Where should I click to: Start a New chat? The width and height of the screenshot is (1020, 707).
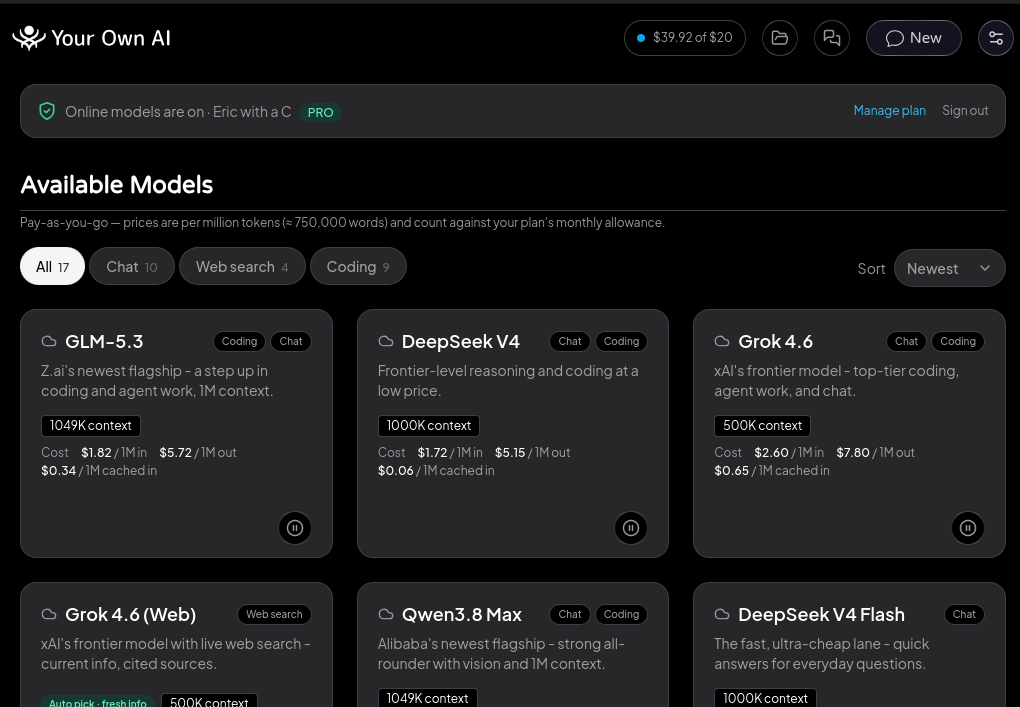pos(913,38)
